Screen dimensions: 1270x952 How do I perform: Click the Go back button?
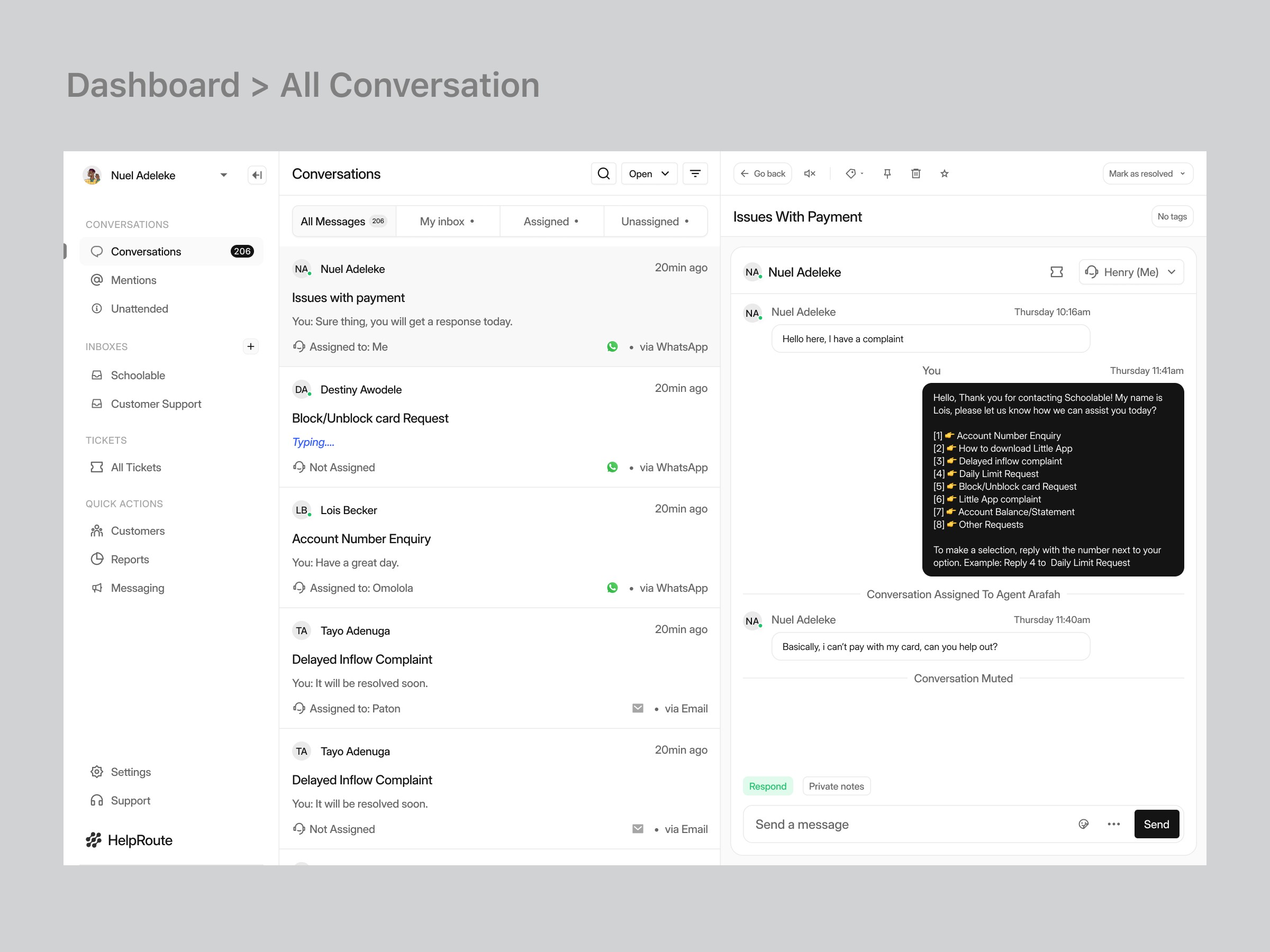[763, 173]
